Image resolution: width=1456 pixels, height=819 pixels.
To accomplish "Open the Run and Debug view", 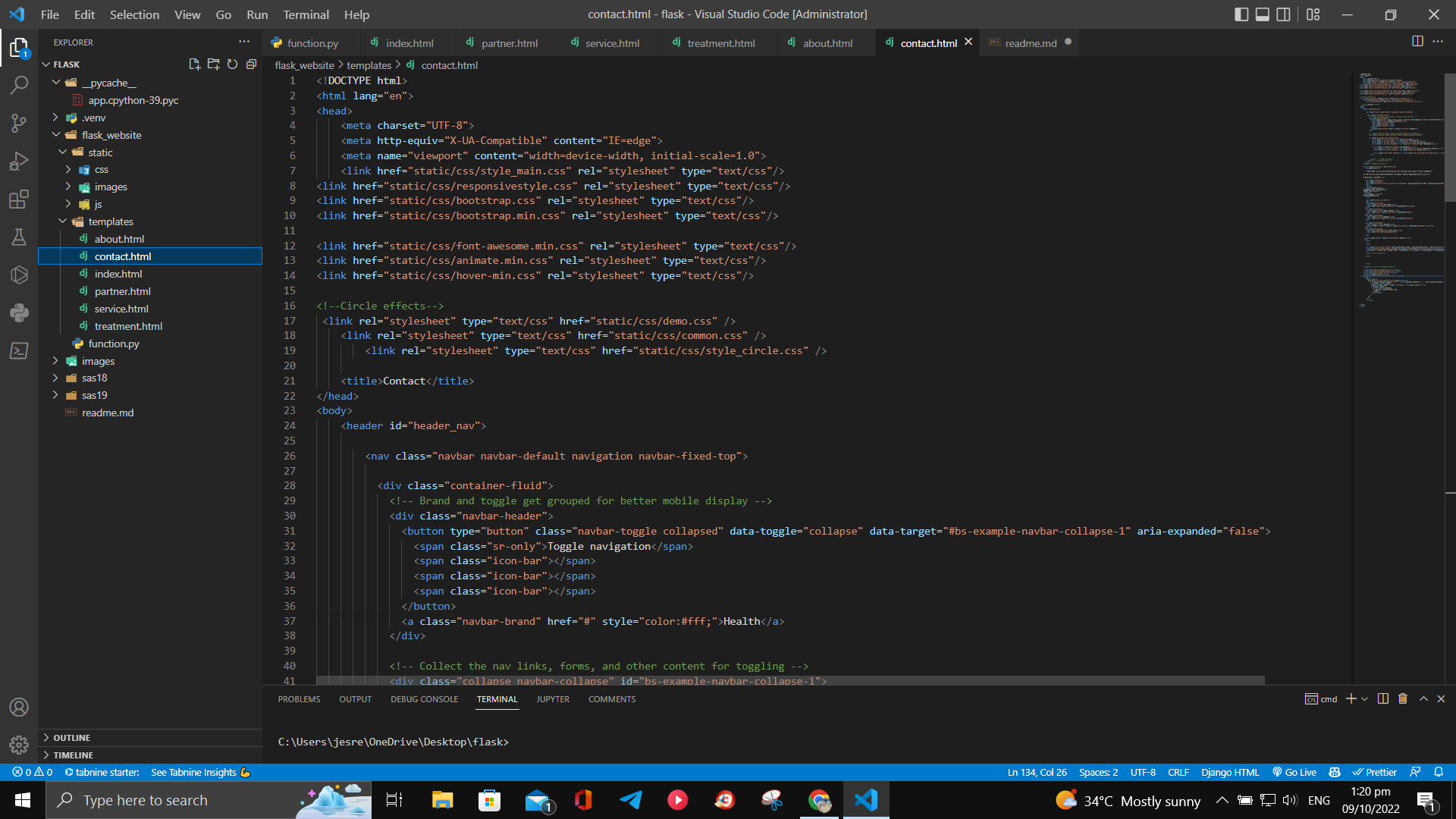I will click(19, 161).
